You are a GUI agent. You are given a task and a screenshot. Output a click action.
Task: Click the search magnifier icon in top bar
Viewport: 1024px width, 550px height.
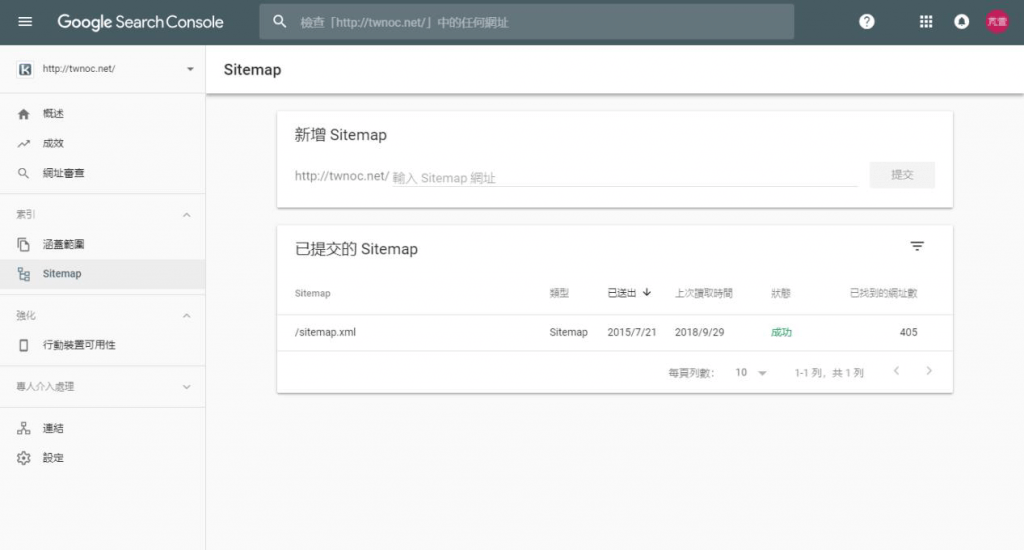click(280, 22)
